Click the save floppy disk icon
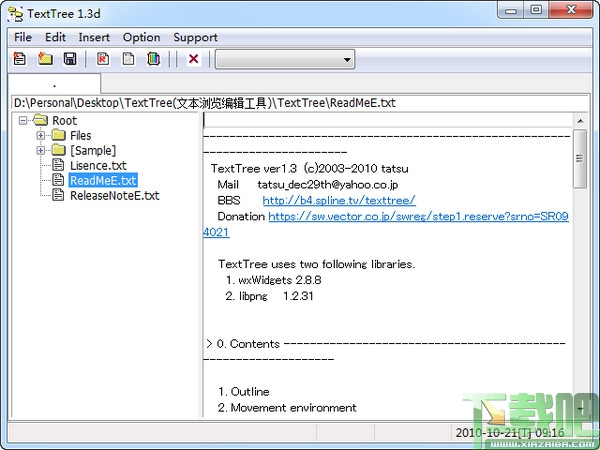Viewport: 600px width, 450px height. click(70, 59)
